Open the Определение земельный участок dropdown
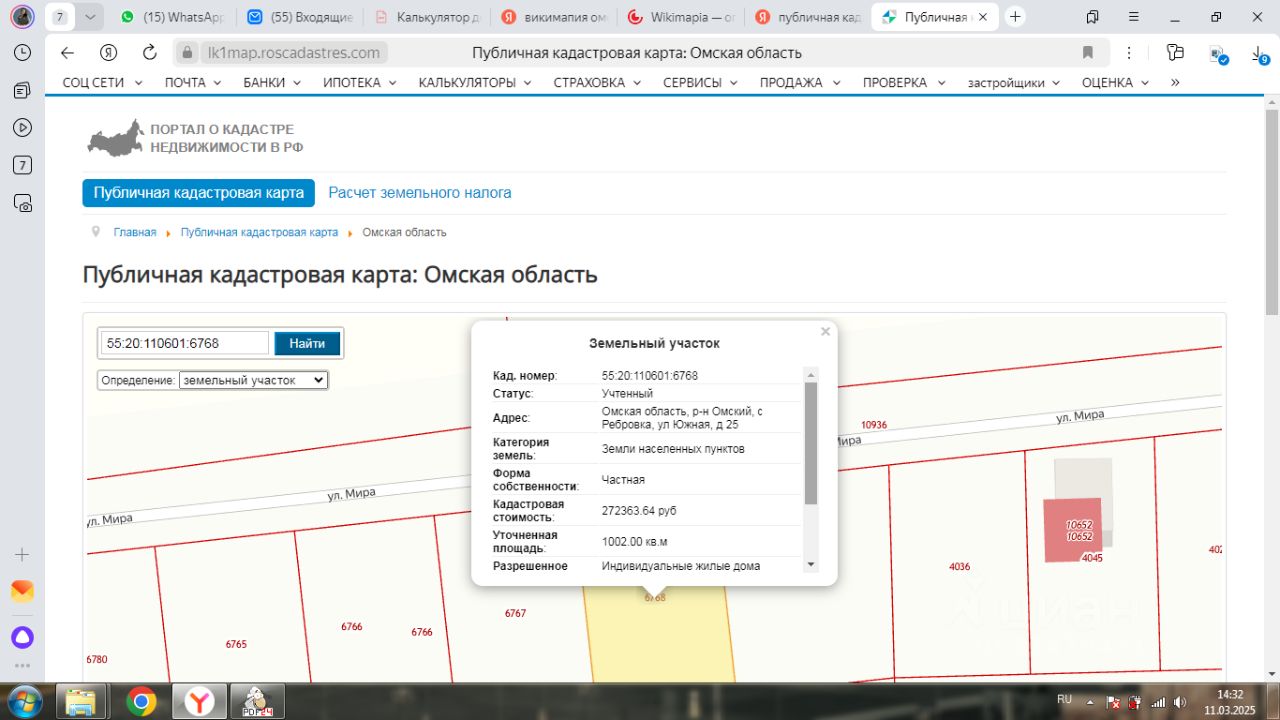This screenshot has width=1280, height=720. pos(254,380)
